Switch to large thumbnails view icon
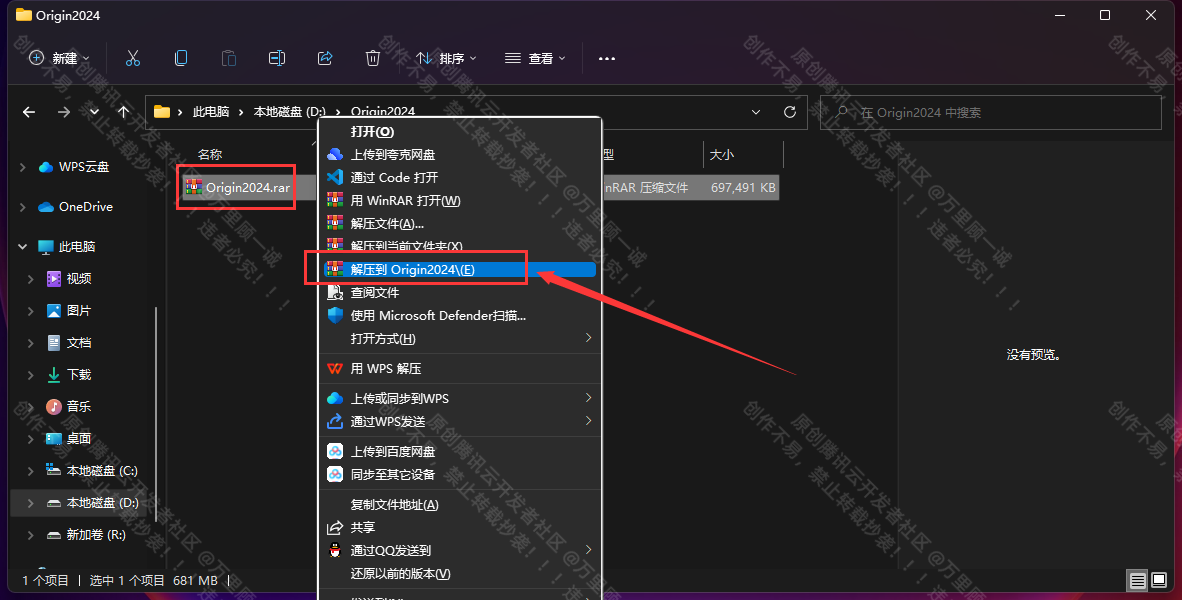1182x600 pixels. tap(1159, 580)
